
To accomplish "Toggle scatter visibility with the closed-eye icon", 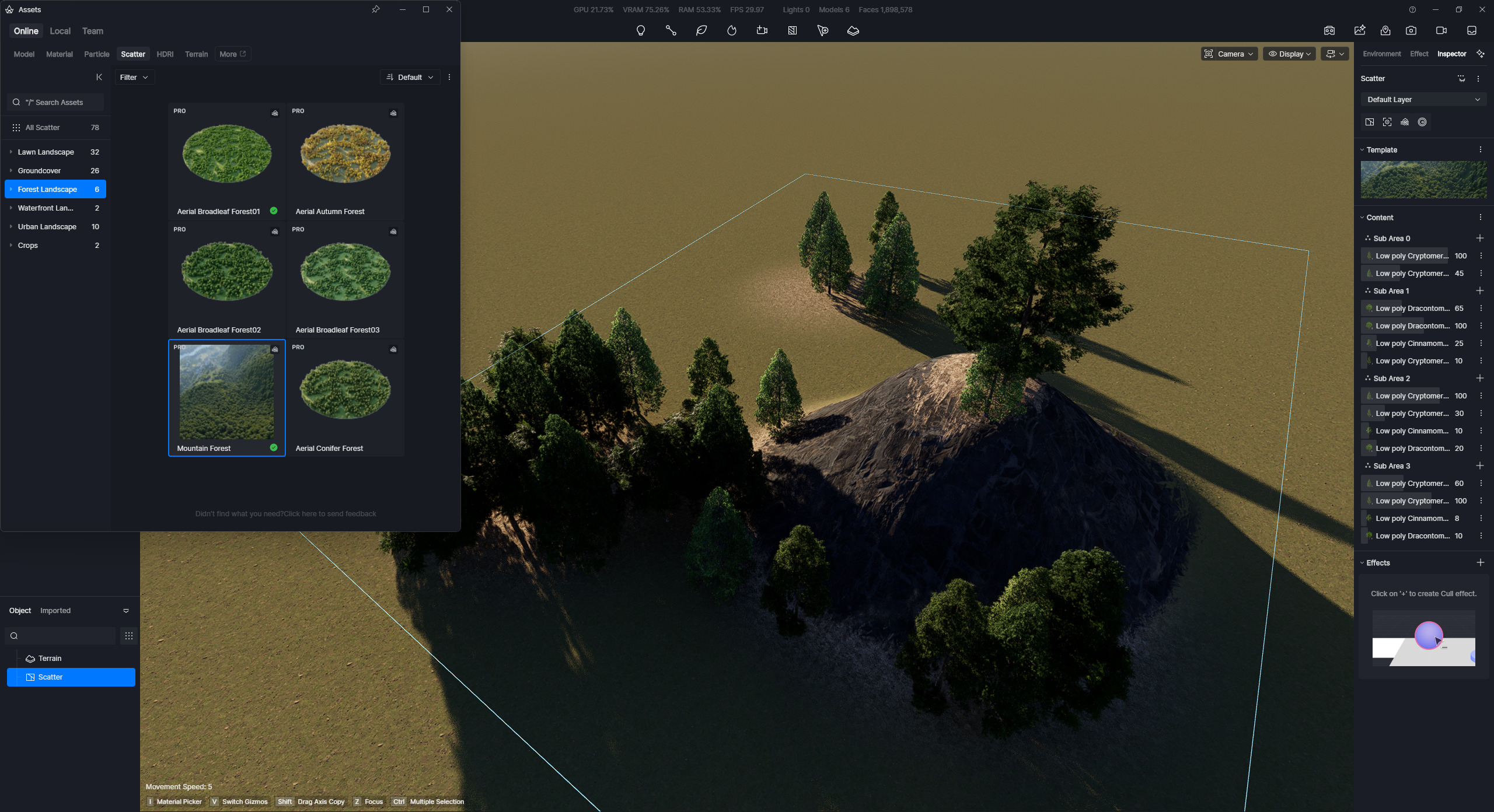I will point(1461,78).
